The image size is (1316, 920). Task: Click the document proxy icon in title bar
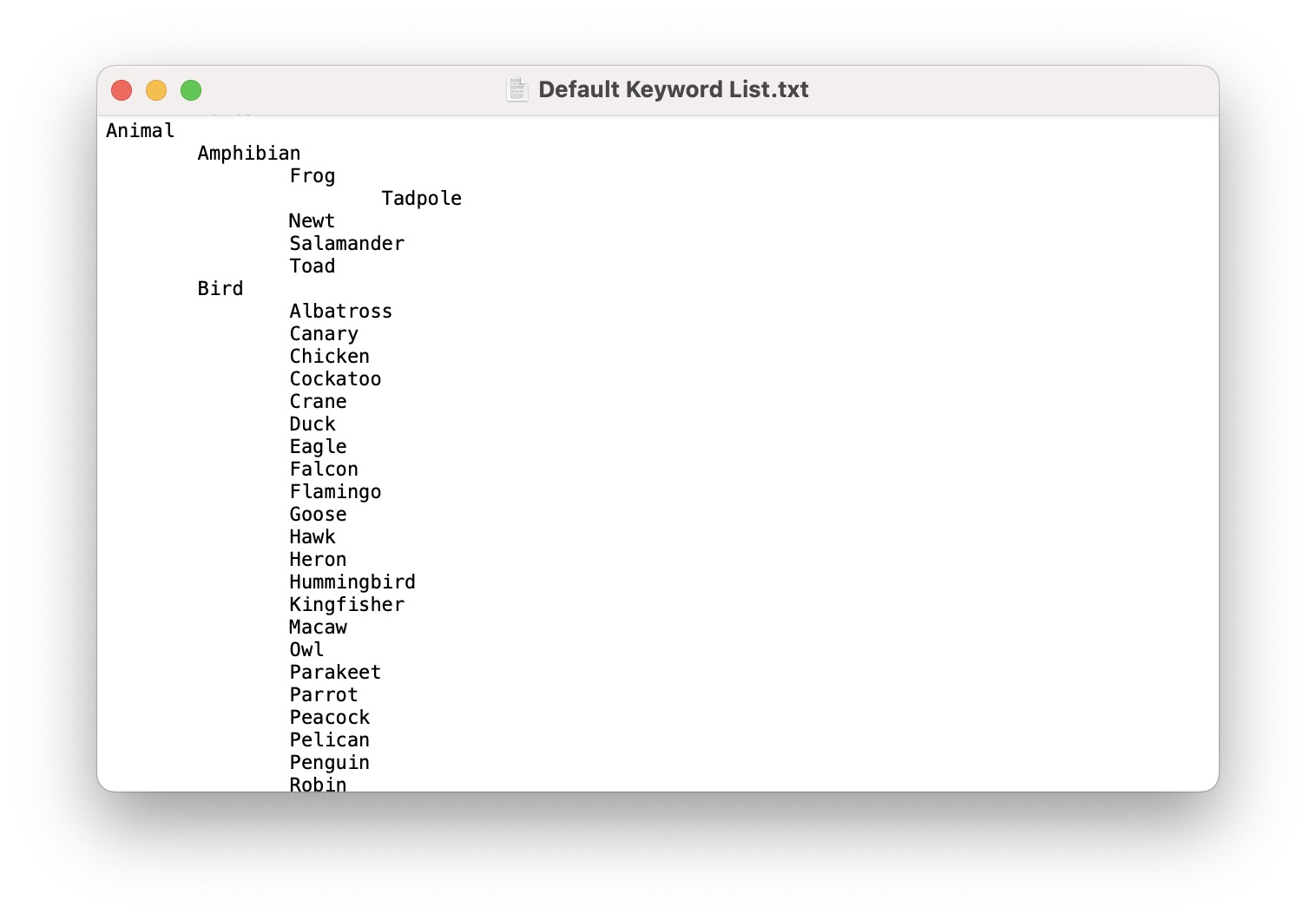click(x=517, y=89)
